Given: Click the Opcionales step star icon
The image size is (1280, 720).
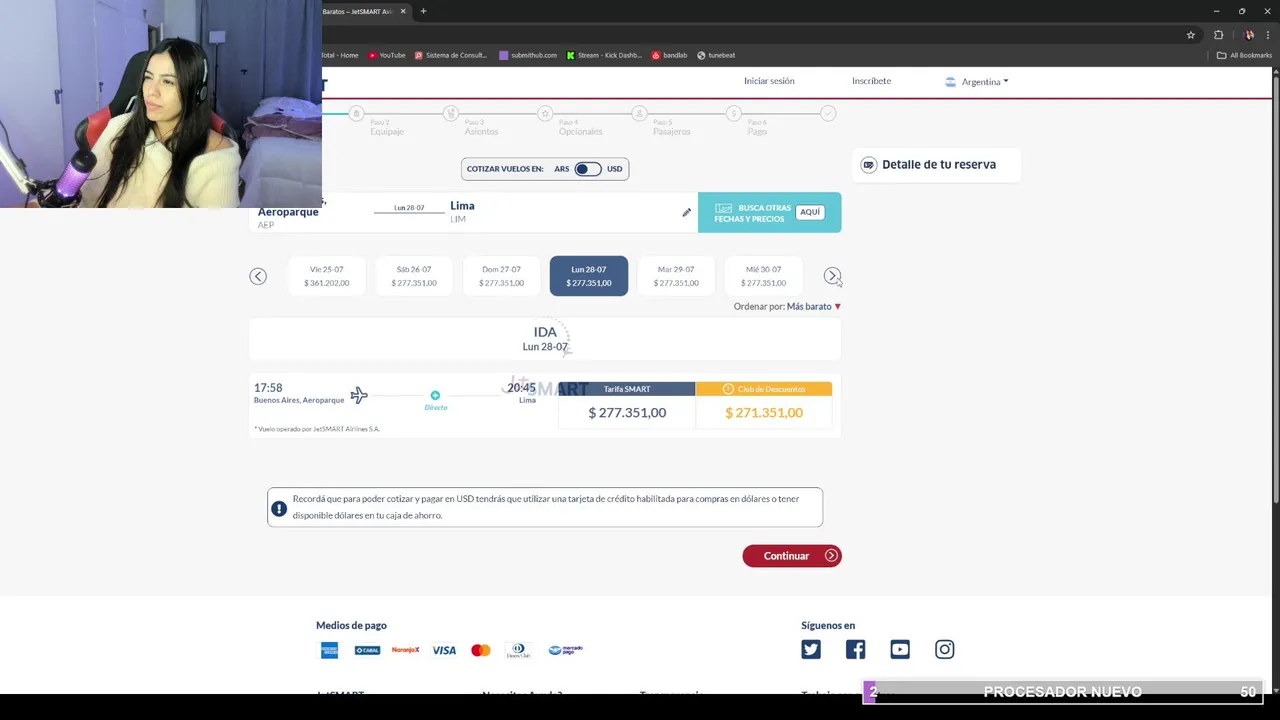Looking at the screenshot, I should [545, 114].
